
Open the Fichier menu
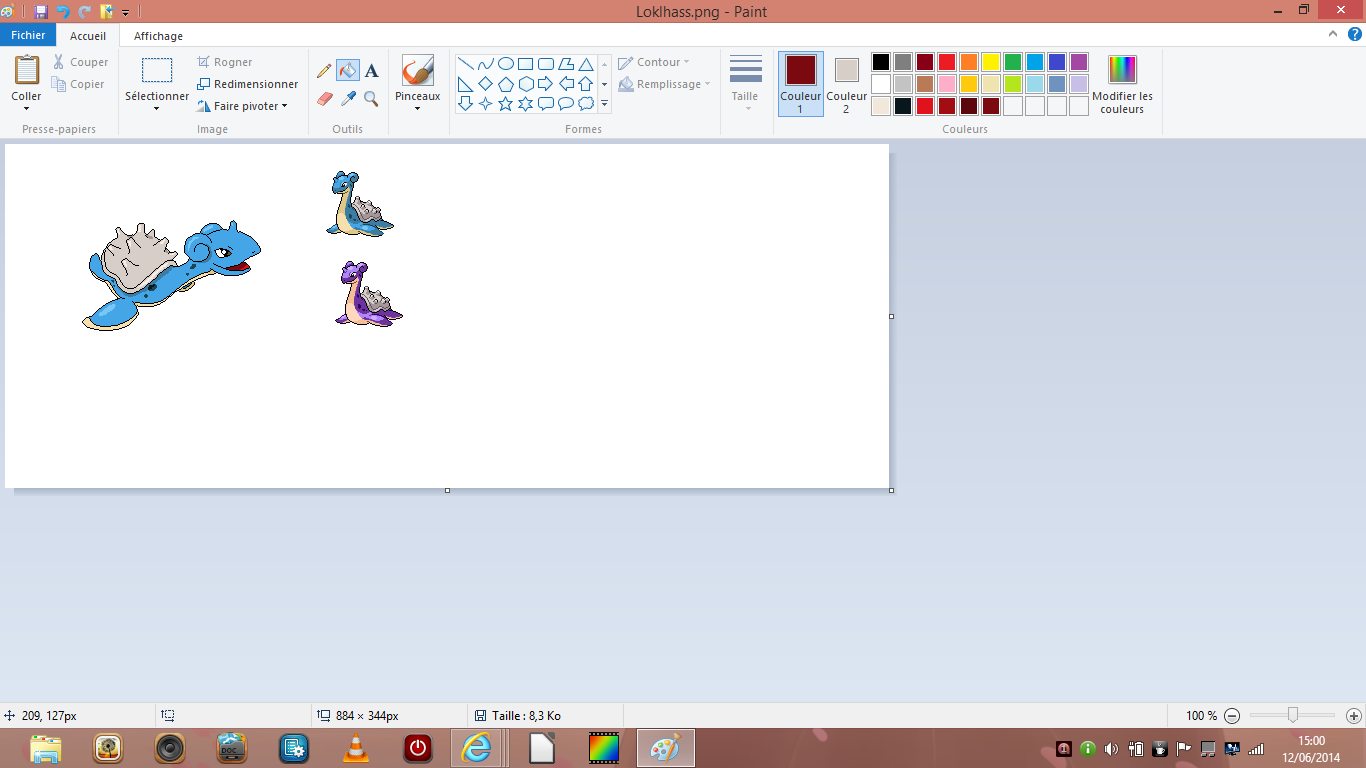(x=28, y=35)
